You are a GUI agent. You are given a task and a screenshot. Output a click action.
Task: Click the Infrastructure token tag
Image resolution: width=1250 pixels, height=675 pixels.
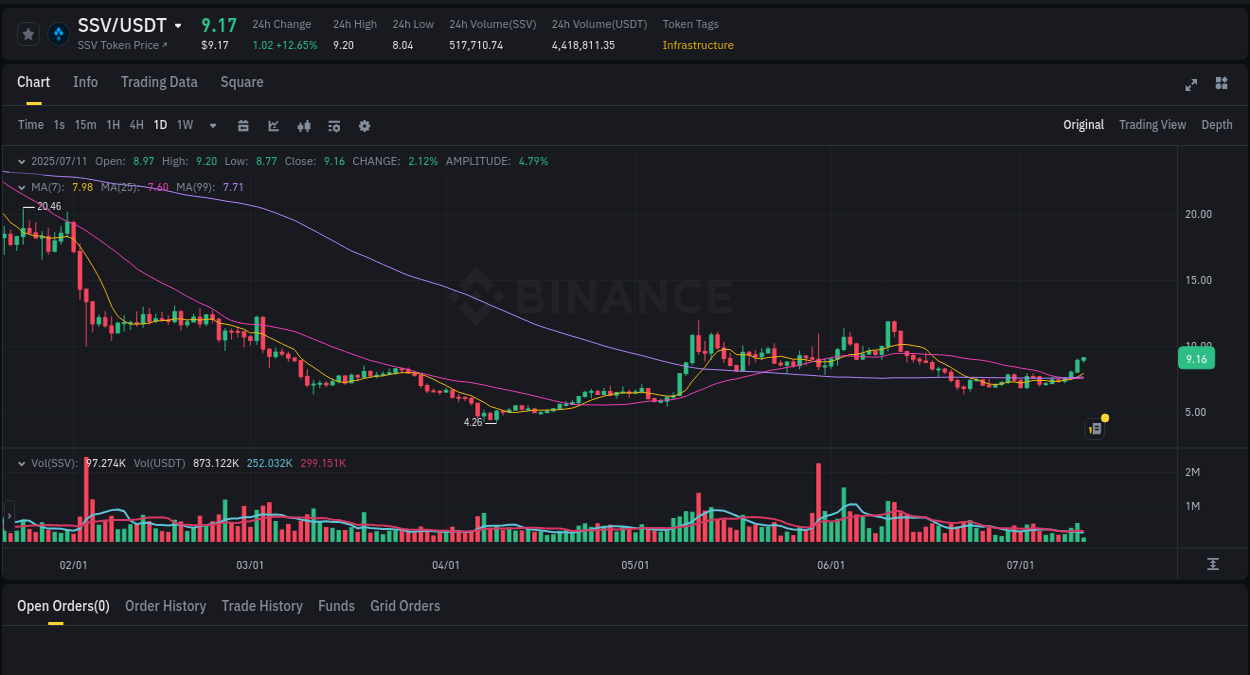(697, 45)
